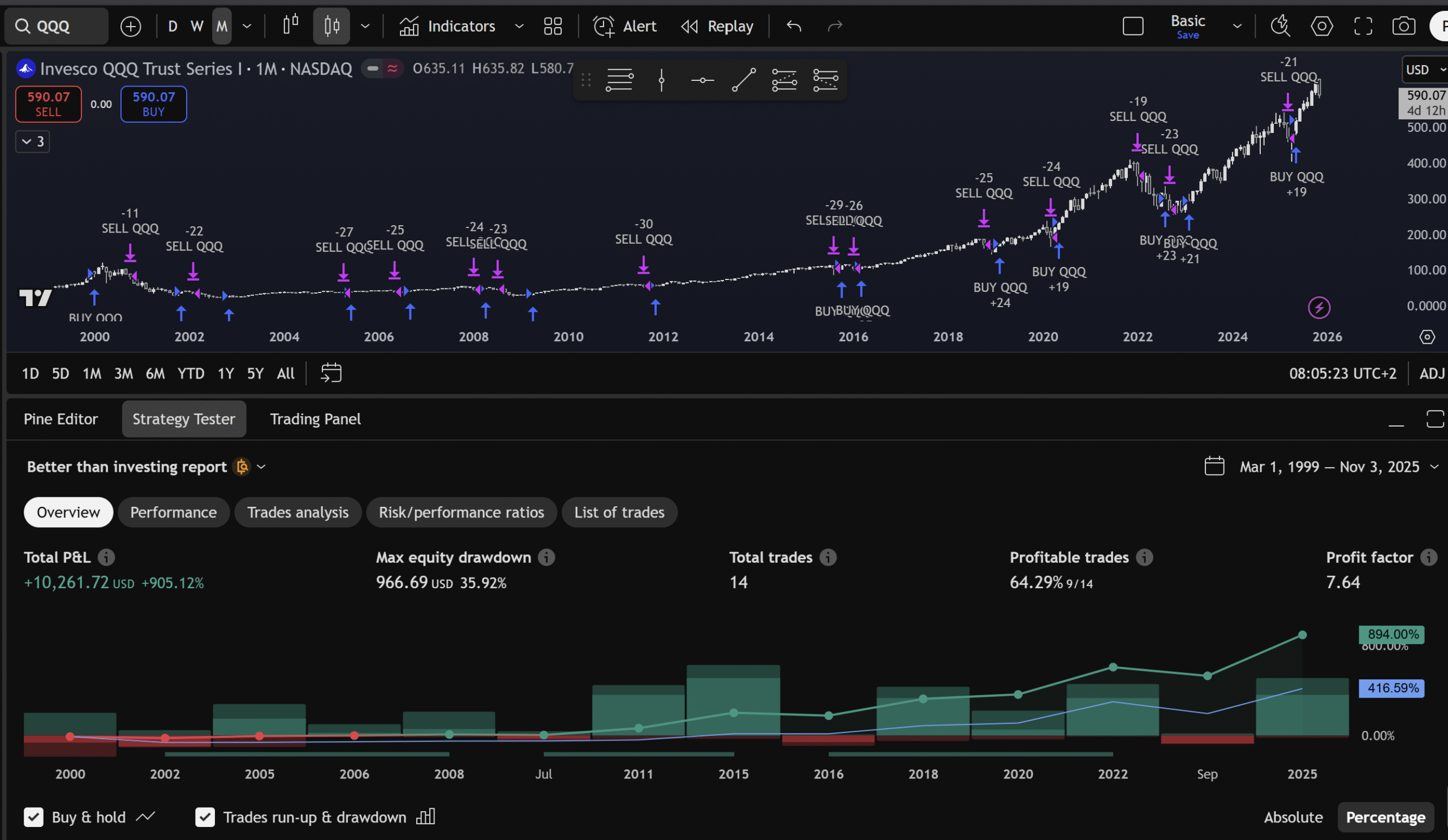Start bar Replay mode
1448x840 pixels.
[717, 27]
